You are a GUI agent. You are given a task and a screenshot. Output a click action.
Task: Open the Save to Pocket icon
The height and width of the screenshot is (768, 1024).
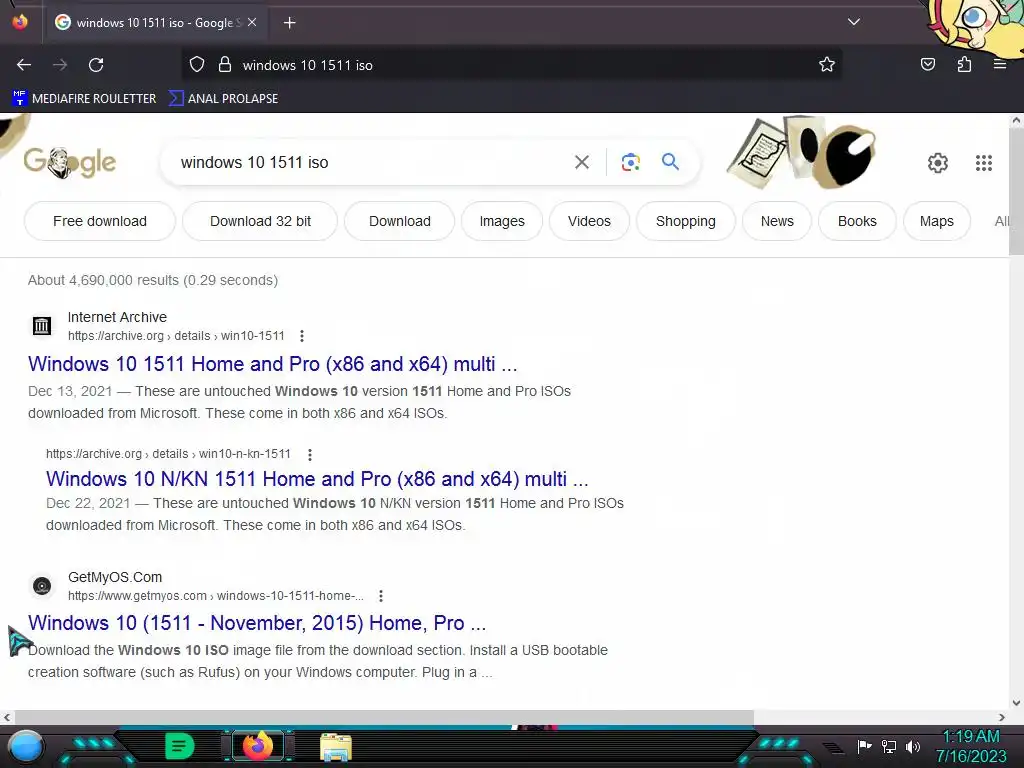(927, 64)
